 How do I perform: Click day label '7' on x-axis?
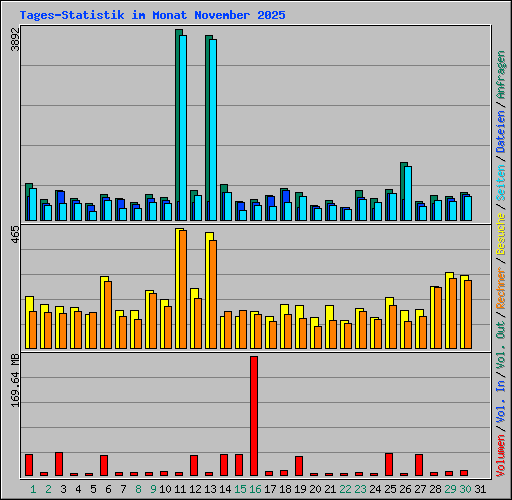123,489
